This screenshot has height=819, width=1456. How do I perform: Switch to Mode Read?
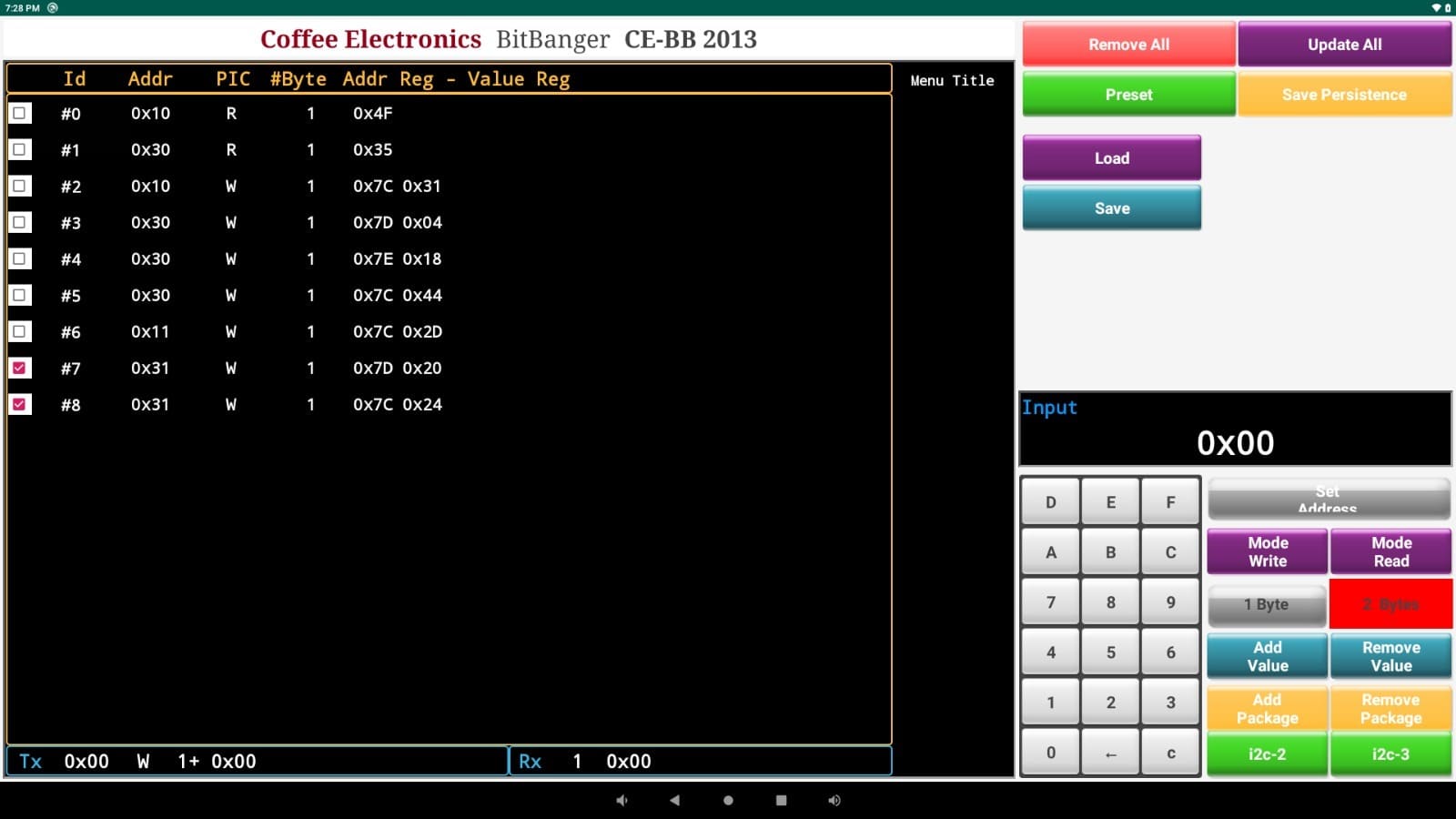[1391, 551]
